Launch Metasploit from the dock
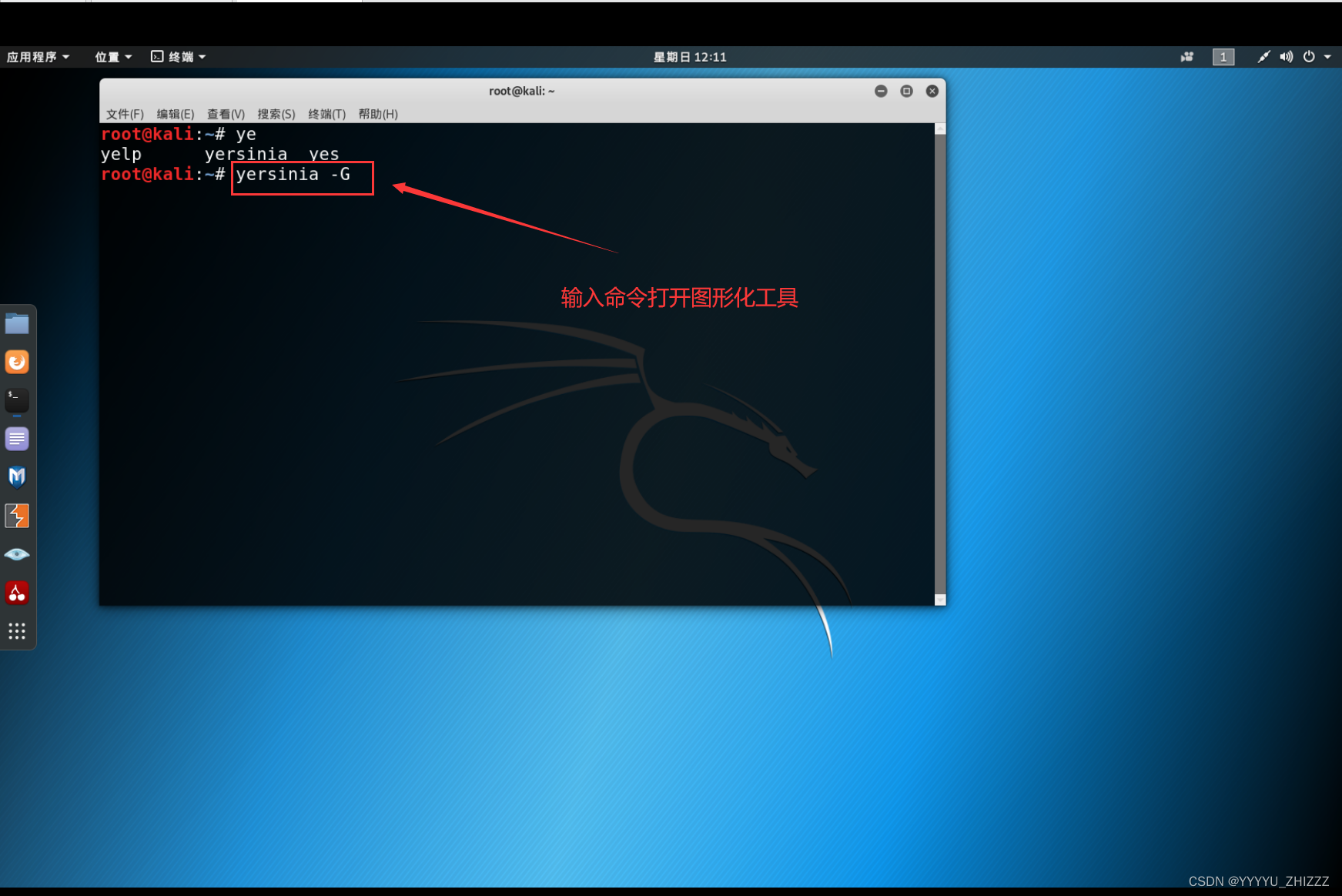This screenshot has width=1342, height=896. 17,477
